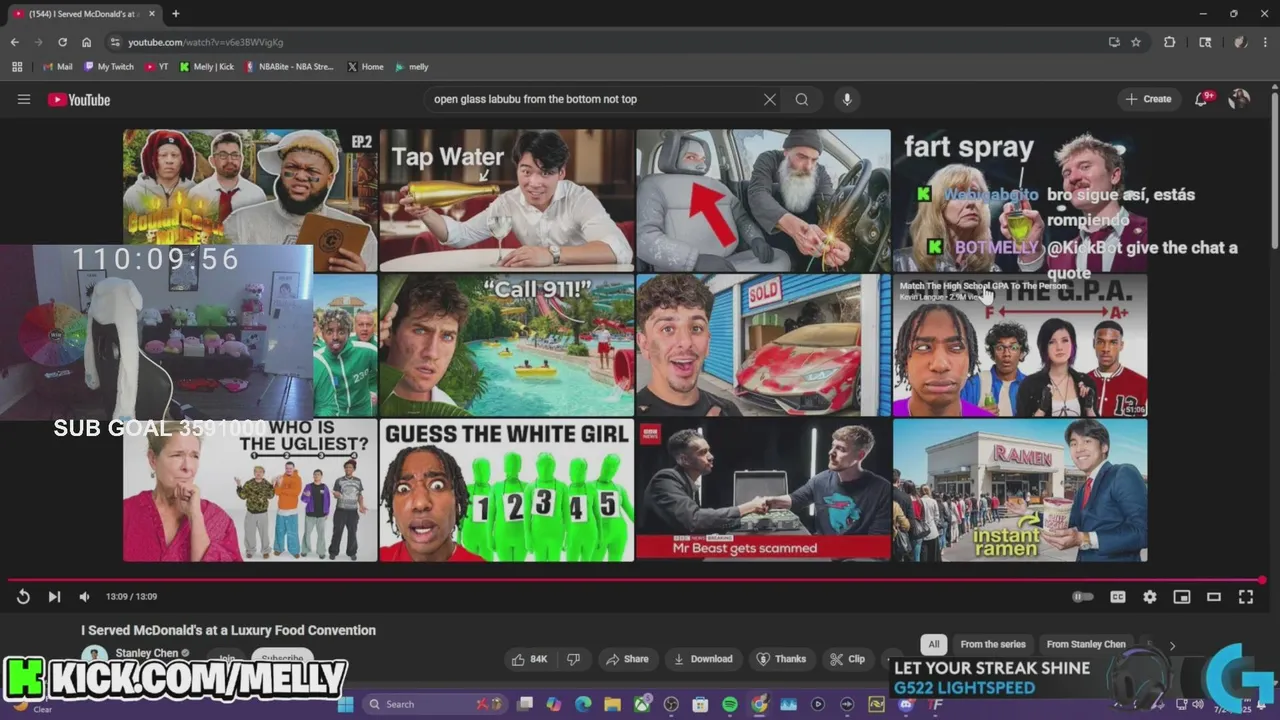Open the SOLD Lamborghini suggested video
Screen dimensions: 1280x720
[763, 345]
